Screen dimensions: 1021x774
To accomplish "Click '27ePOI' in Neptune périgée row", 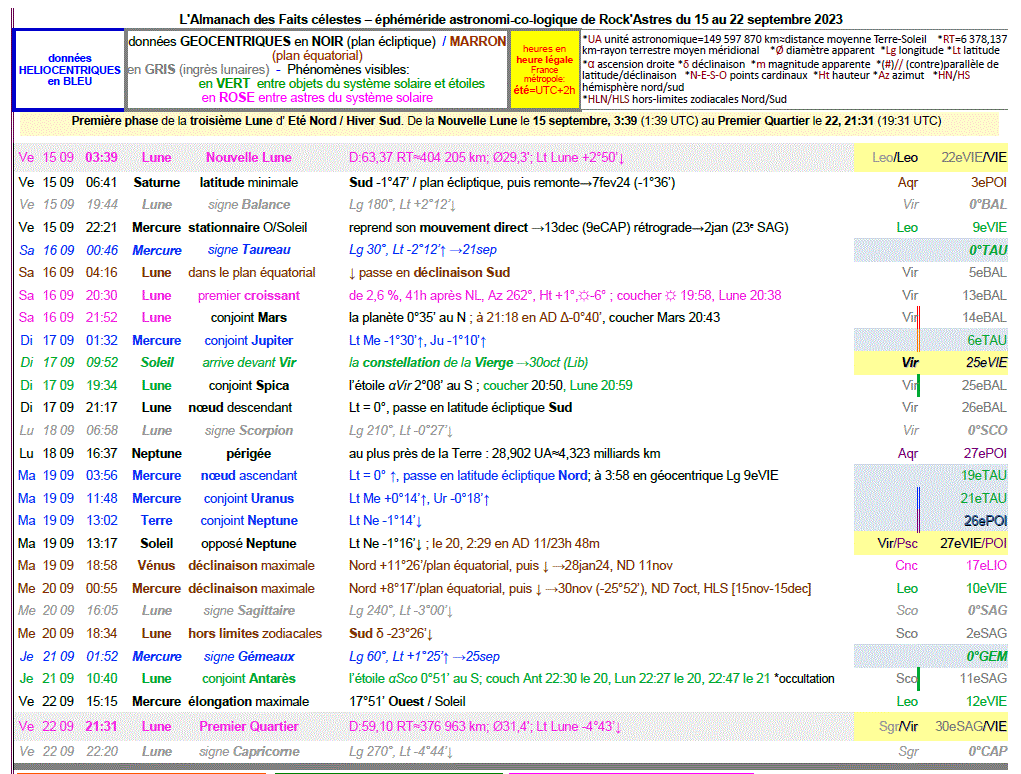I will click(985, 453).
